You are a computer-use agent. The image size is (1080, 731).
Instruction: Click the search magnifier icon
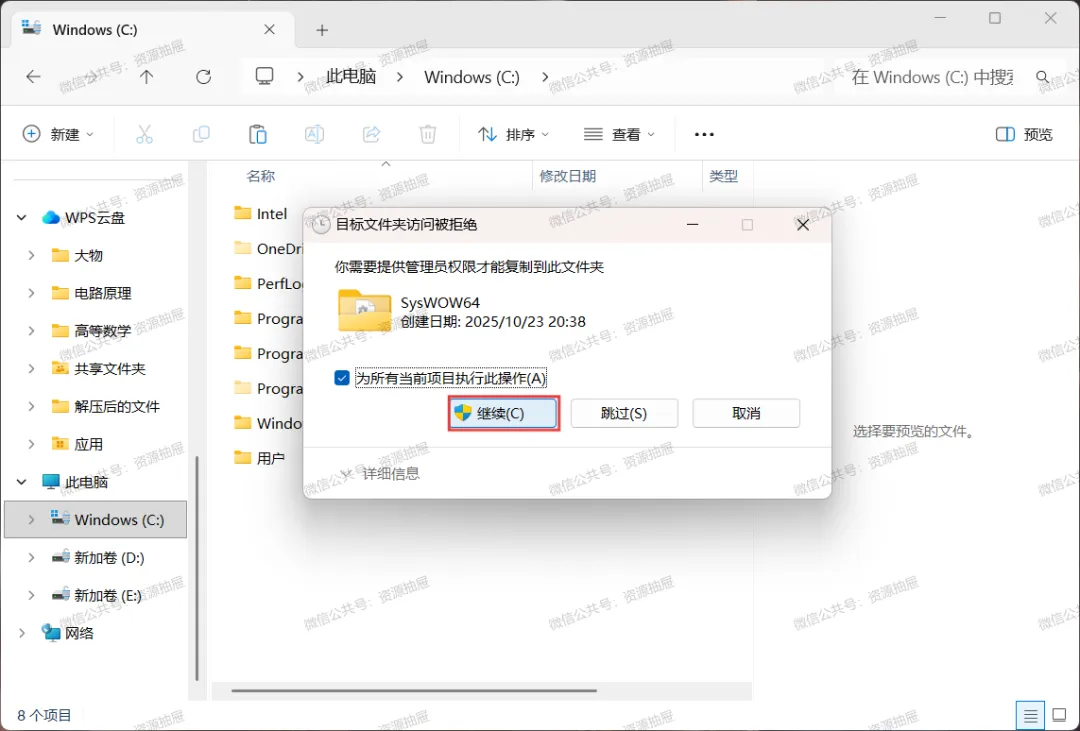[1043, 77]
